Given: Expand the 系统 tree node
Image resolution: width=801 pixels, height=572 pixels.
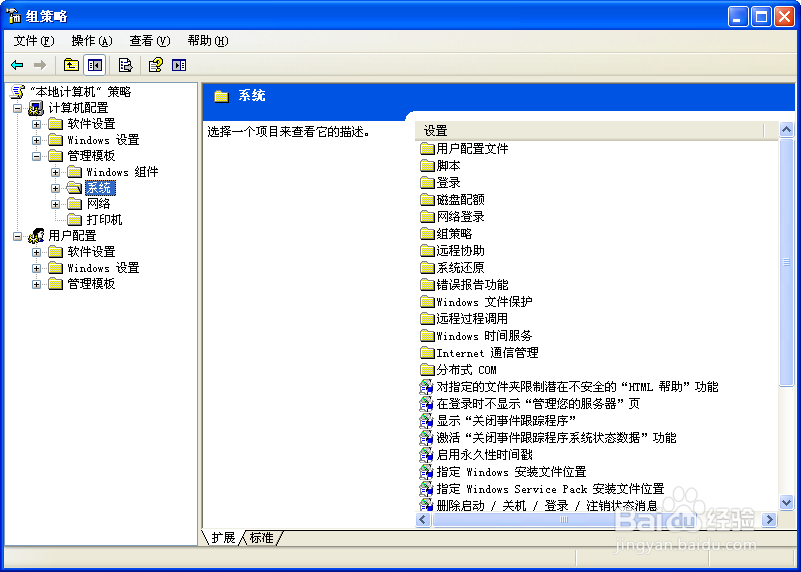Looking at the screenshot, I should click(56, 188).
